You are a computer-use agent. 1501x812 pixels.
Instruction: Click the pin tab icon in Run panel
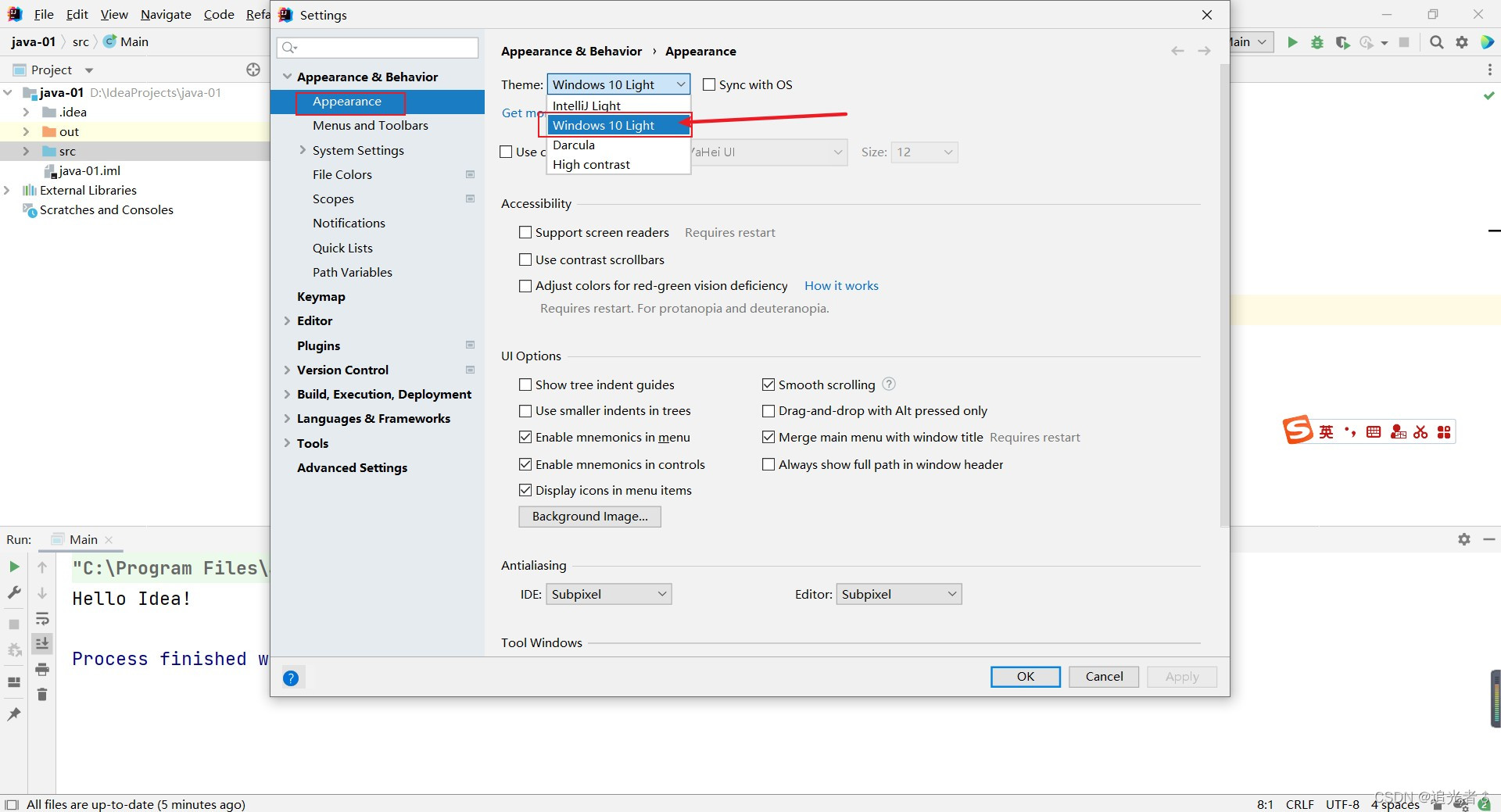tap(14, 714)
